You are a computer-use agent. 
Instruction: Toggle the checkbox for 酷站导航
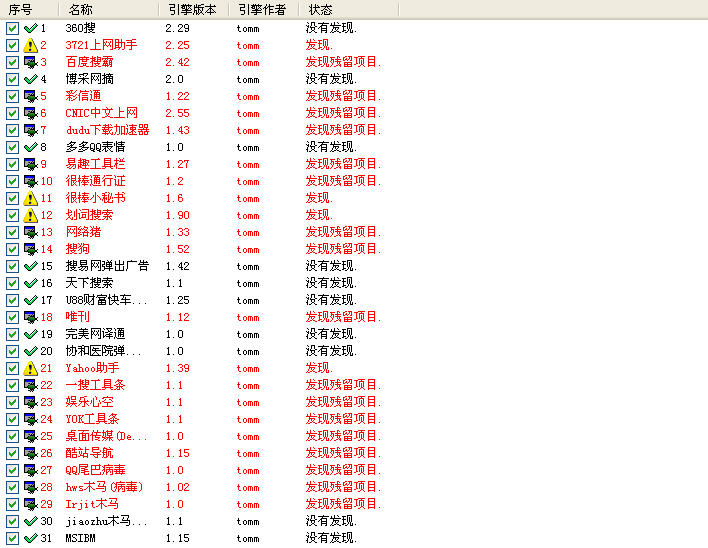(12, 453)
